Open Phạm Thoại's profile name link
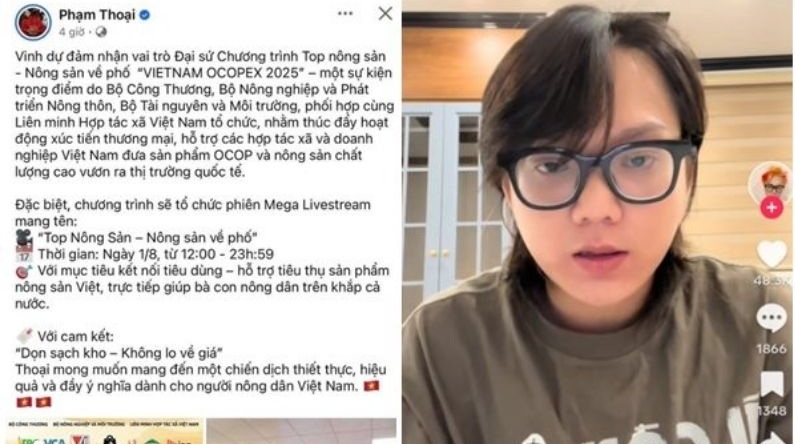795x445 pixels. coord(97,15)
